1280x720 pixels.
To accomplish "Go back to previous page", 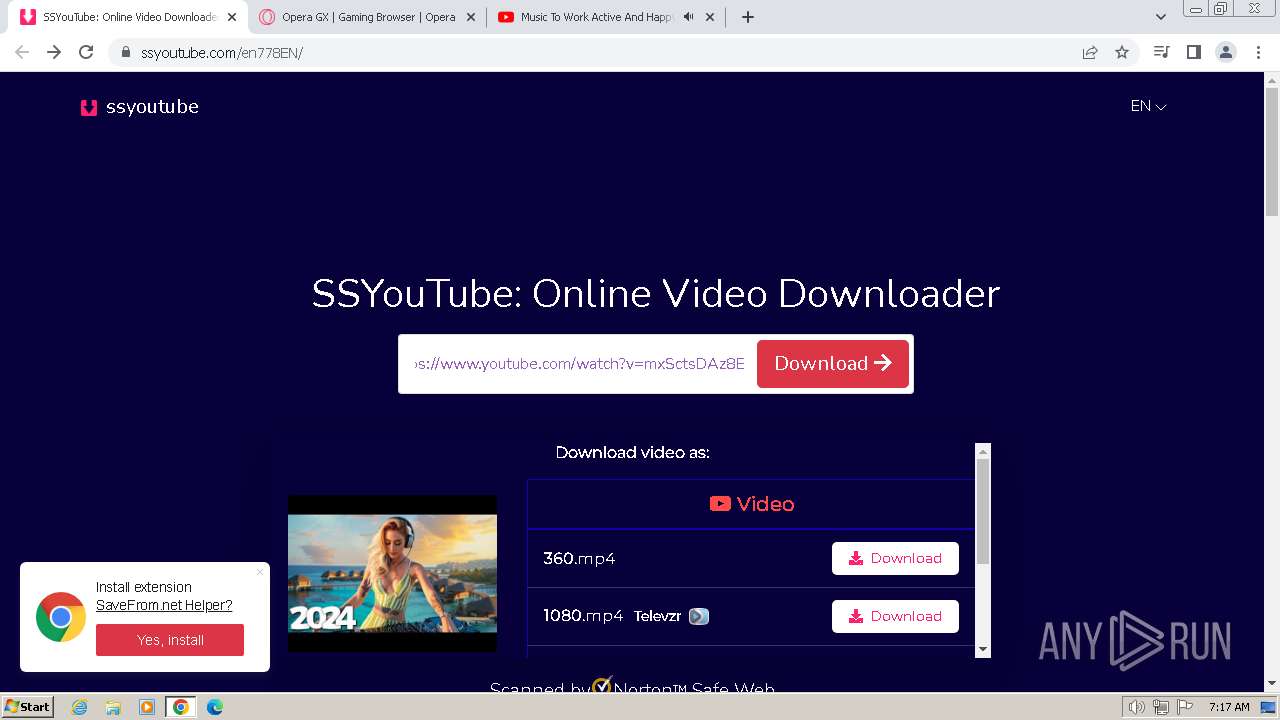I will click(x=22, y=52).
